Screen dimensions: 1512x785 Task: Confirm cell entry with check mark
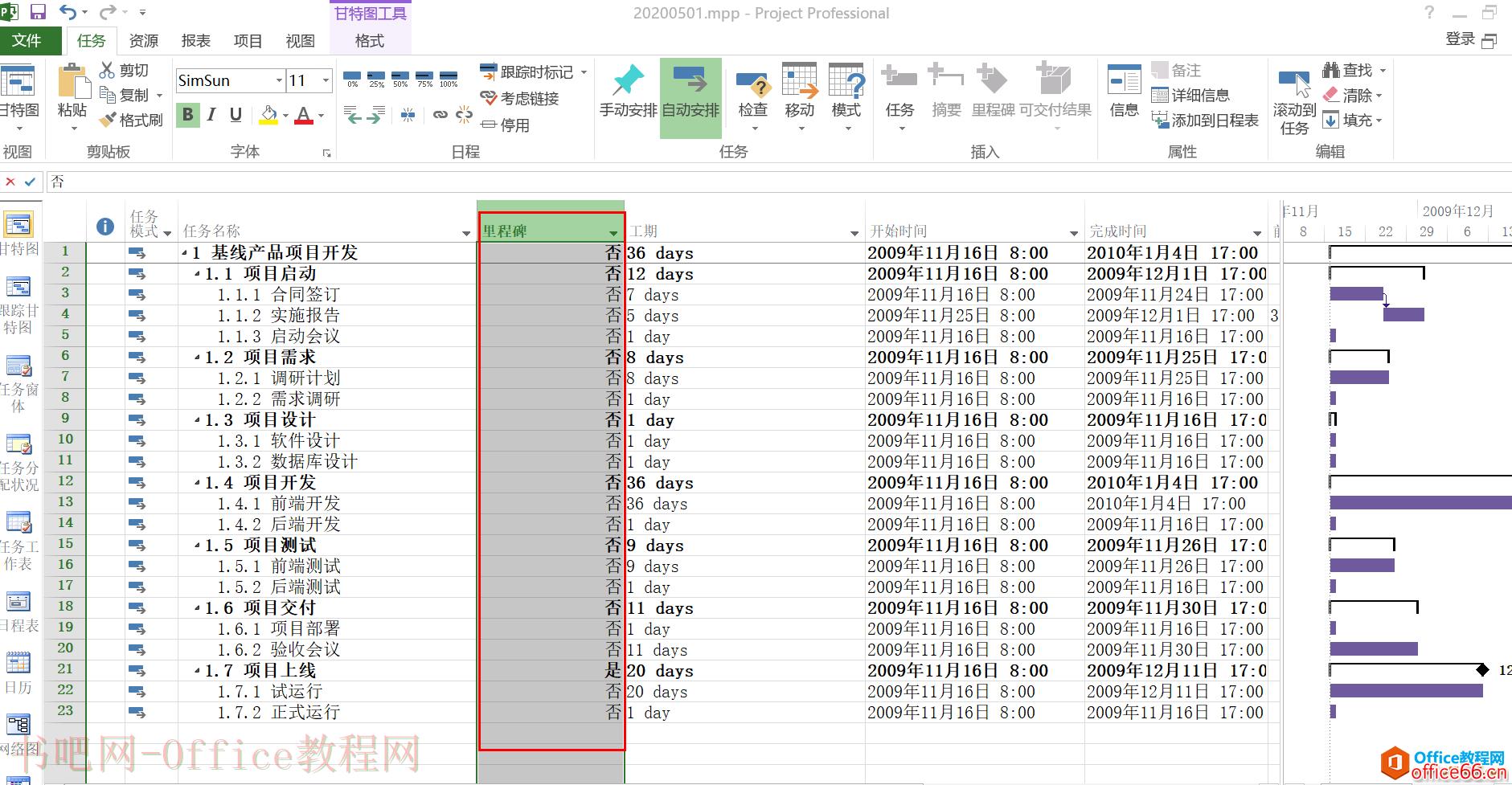[x=31, y=182]
